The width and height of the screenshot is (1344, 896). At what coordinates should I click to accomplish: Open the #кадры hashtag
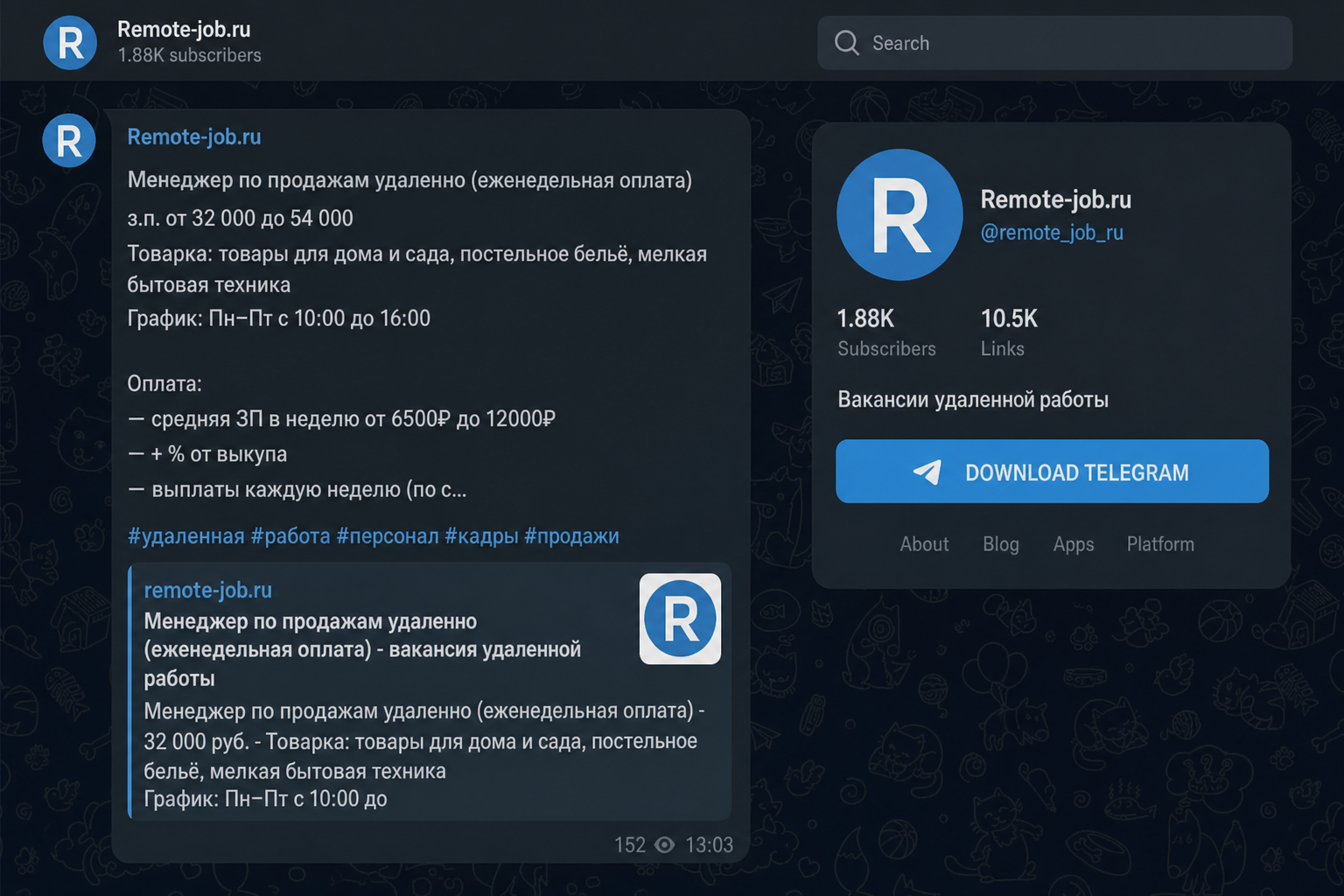(481, 535)
